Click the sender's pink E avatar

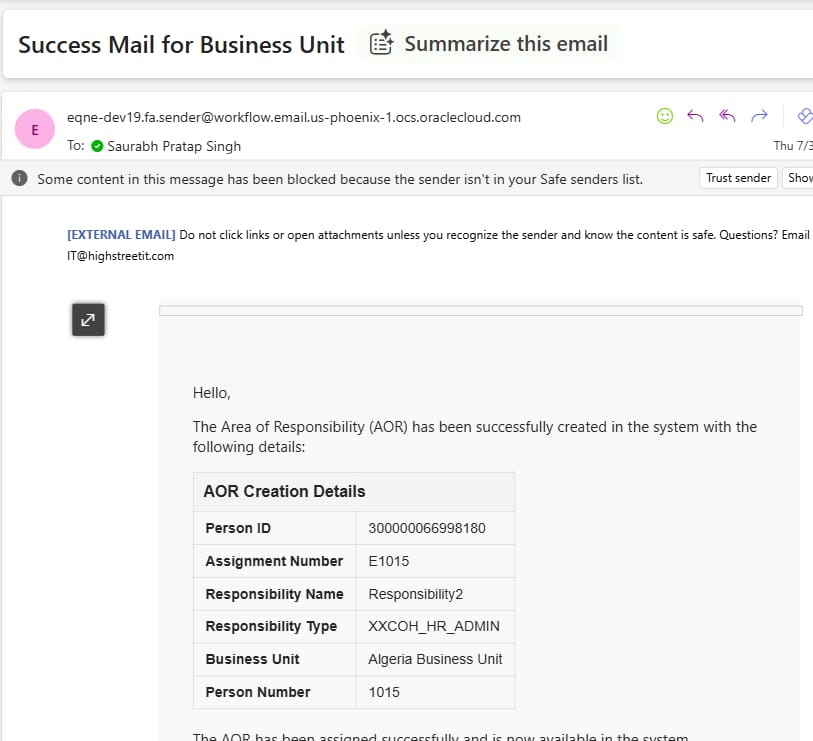[x=35, y=129]
